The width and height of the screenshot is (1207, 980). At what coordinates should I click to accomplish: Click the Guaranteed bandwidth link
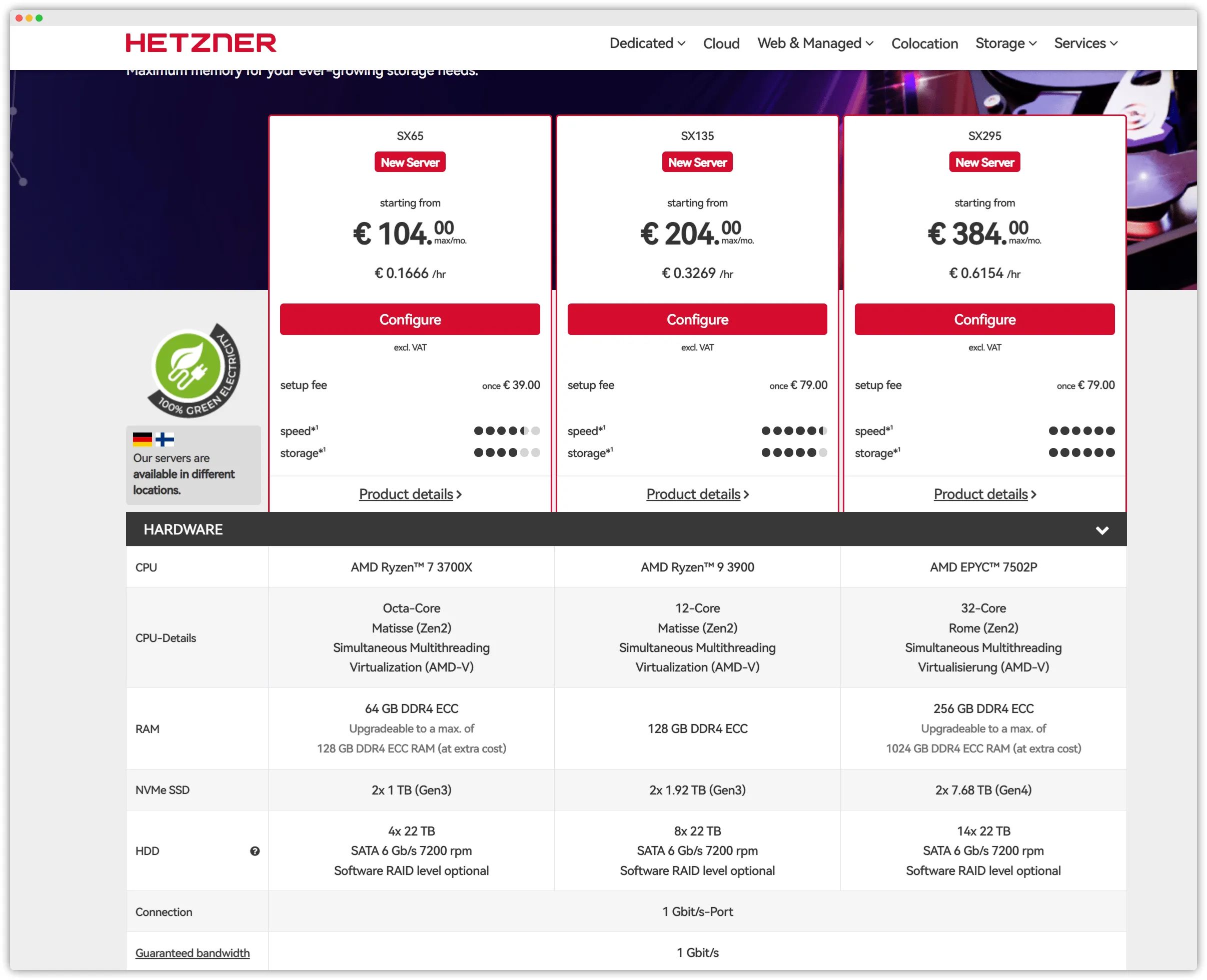pos(192,953)
